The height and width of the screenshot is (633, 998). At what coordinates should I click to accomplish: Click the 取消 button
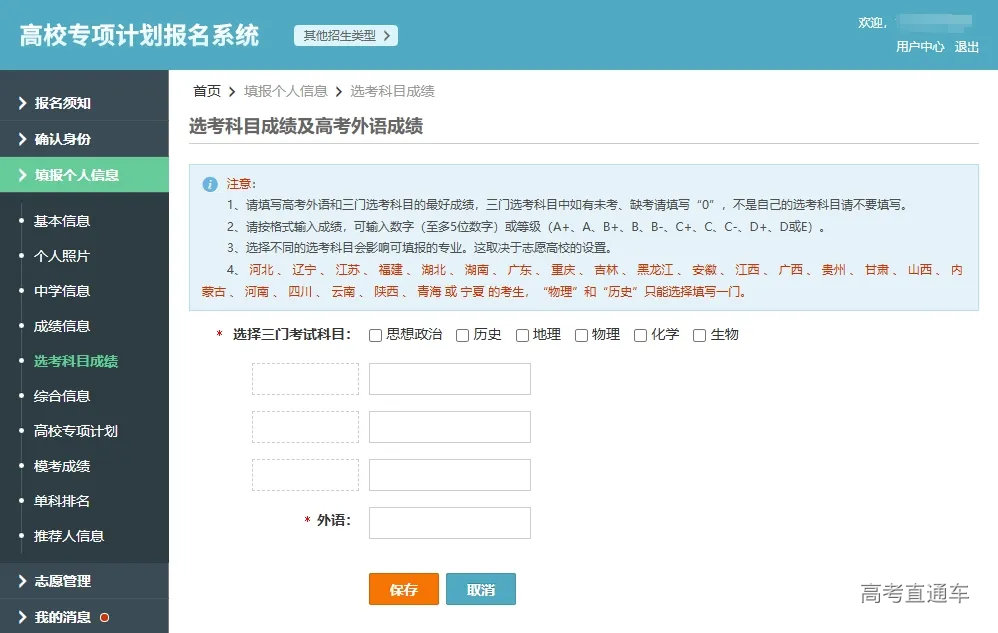pos(481,590)
